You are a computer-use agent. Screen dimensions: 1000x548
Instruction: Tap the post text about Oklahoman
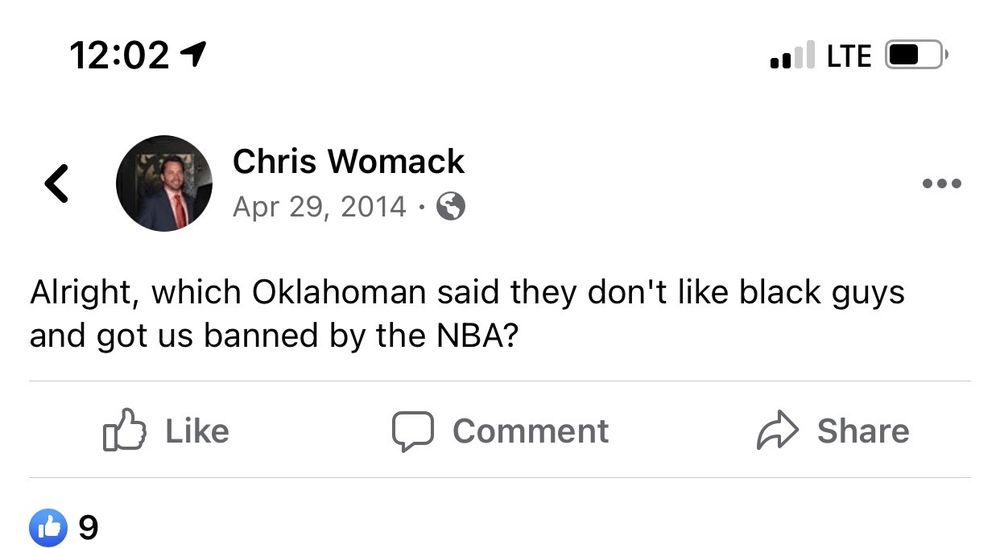[x=466, y=314]
